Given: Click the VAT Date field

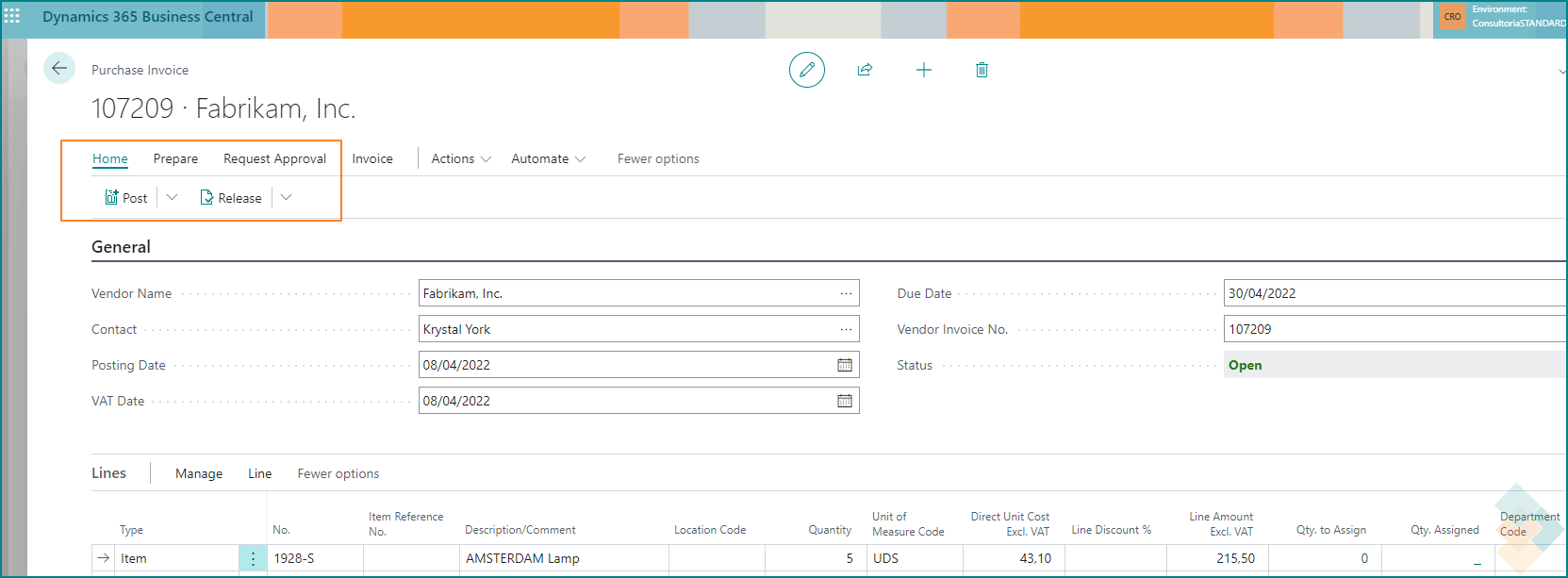Looking at the screenshot, I should tap(638, 401).
